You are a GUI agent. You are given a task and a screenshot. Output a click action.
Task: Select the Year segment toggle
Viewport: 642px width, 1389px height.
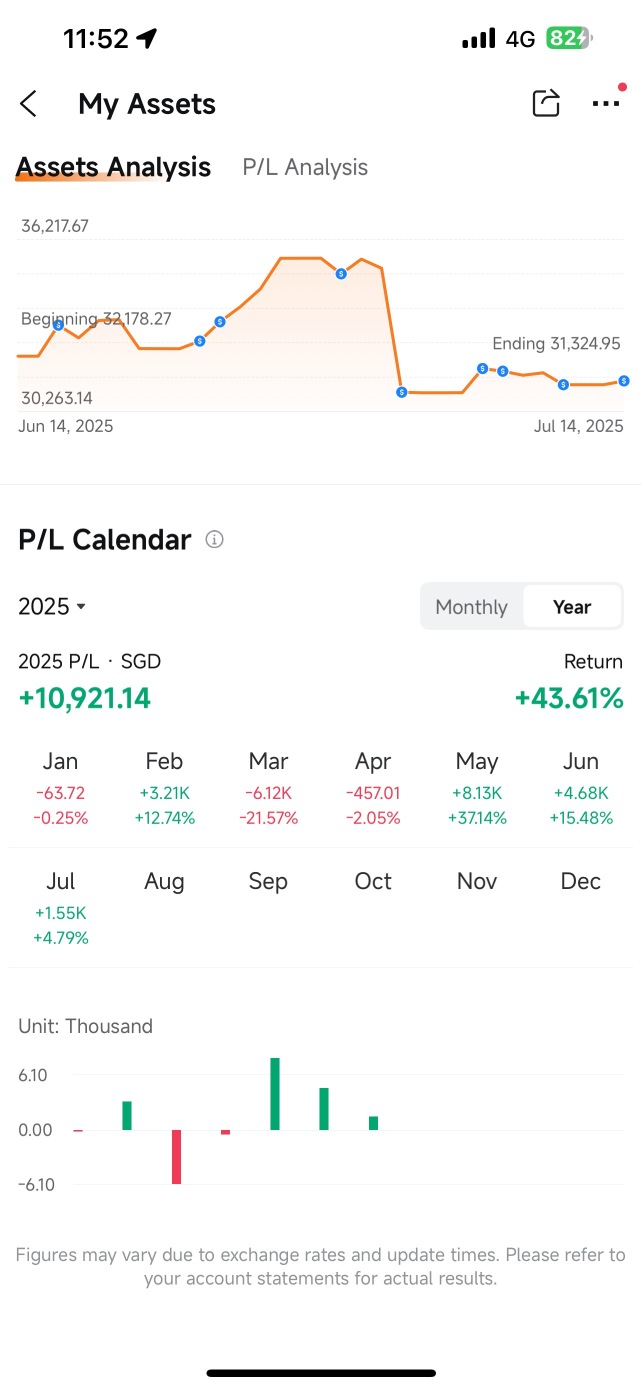pyautogui.click(x=572, y=607)
